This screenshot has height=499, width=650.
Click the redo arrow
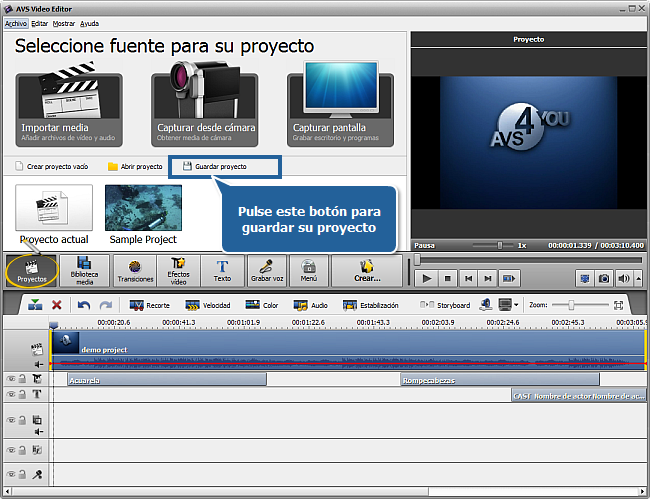pyautogui.click(x=106, y=305)
